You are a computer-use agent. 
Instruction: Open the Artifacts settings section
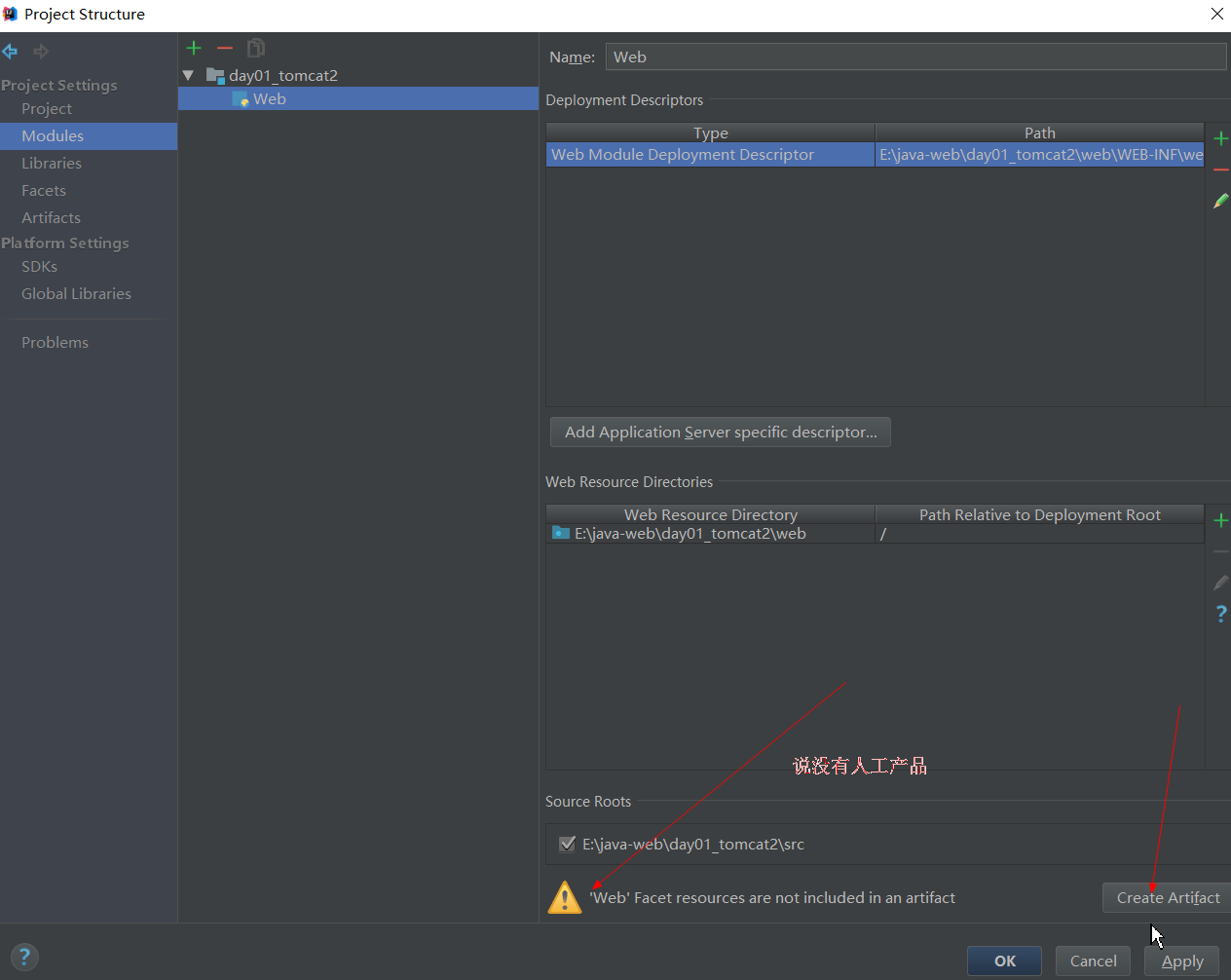click(x=51, y=217)
